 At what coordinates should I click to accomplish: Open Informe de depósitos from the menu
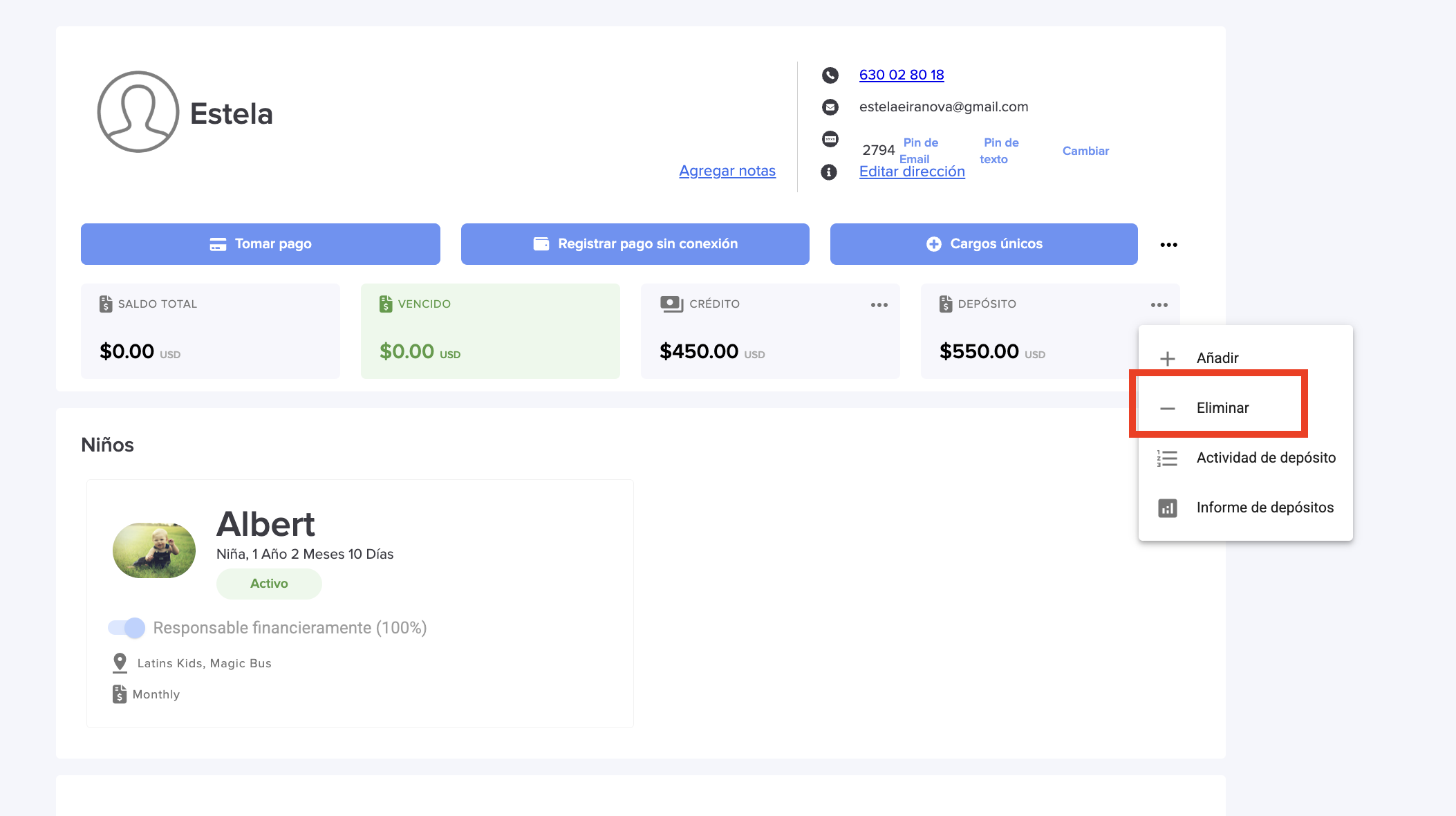[x=1264, y=508]
